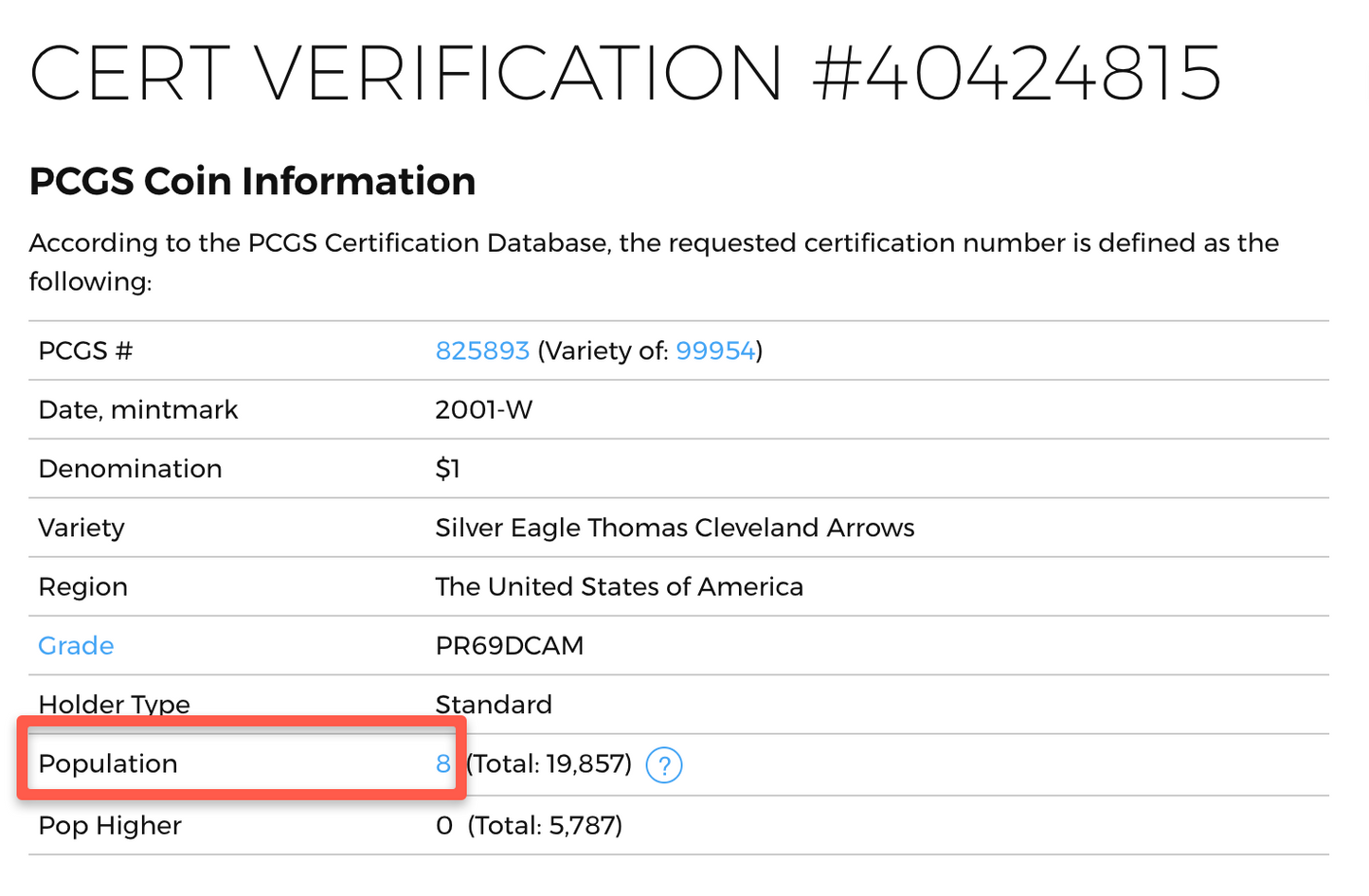Click the Date, mintmark row label
This screenshot has width=1369, height=896.
(138, 409)
